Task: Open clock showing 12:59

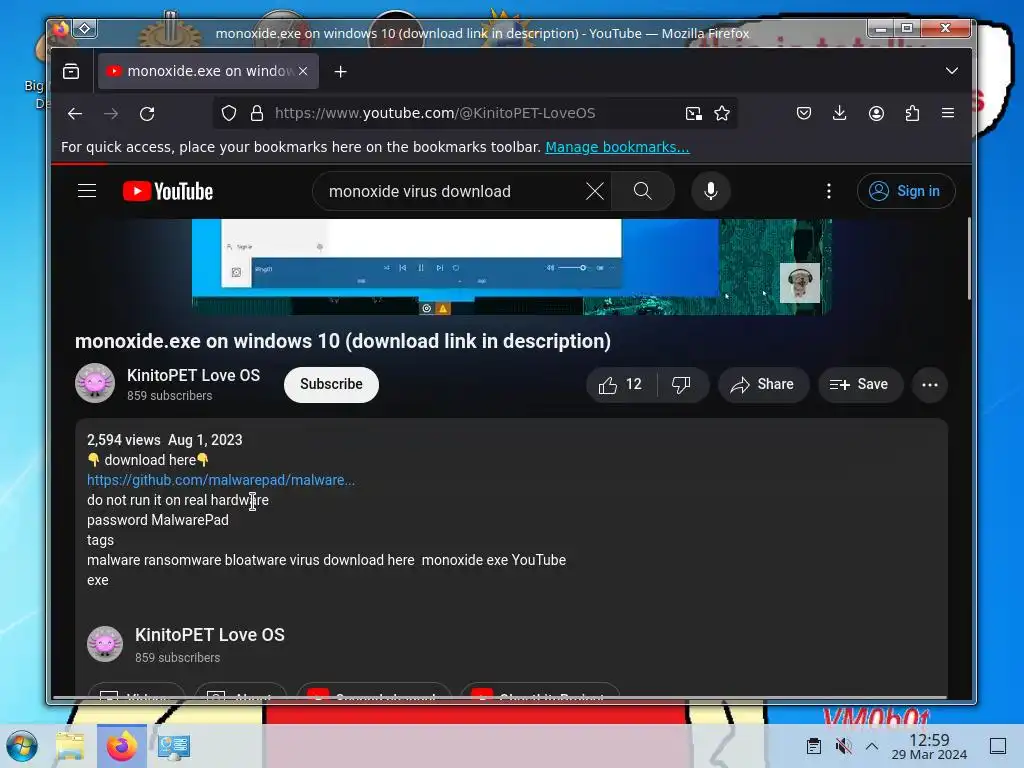Action: point(929,746)
